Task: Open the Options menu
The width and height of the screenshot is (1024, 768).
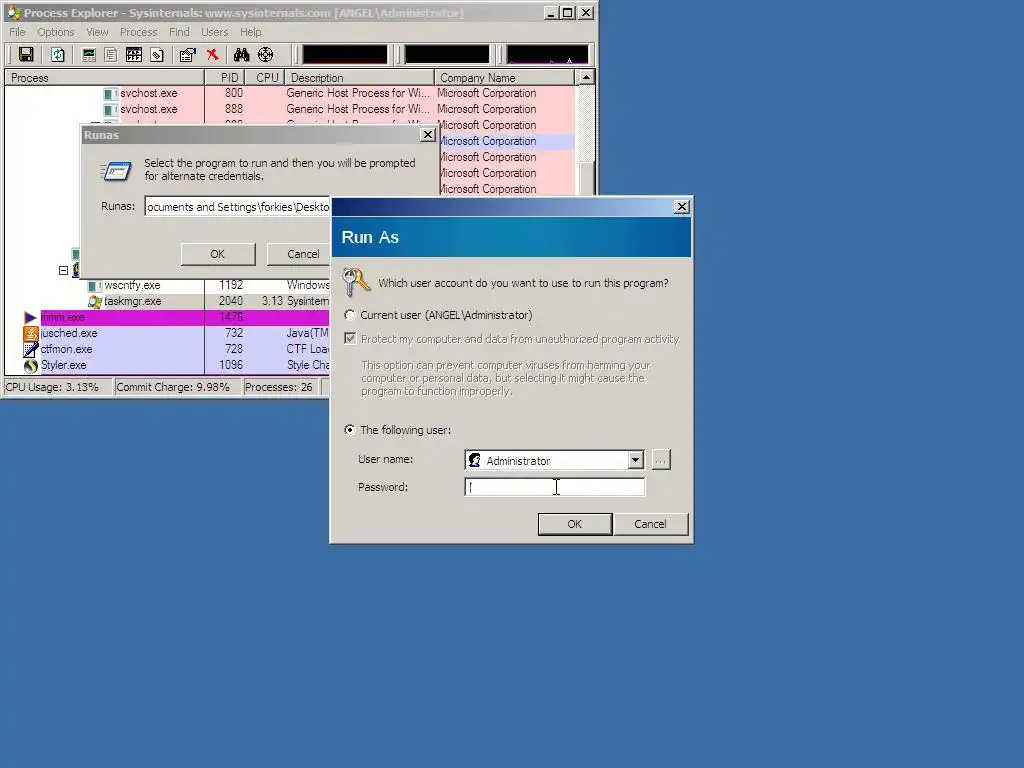Action: [x=56, y=32]
